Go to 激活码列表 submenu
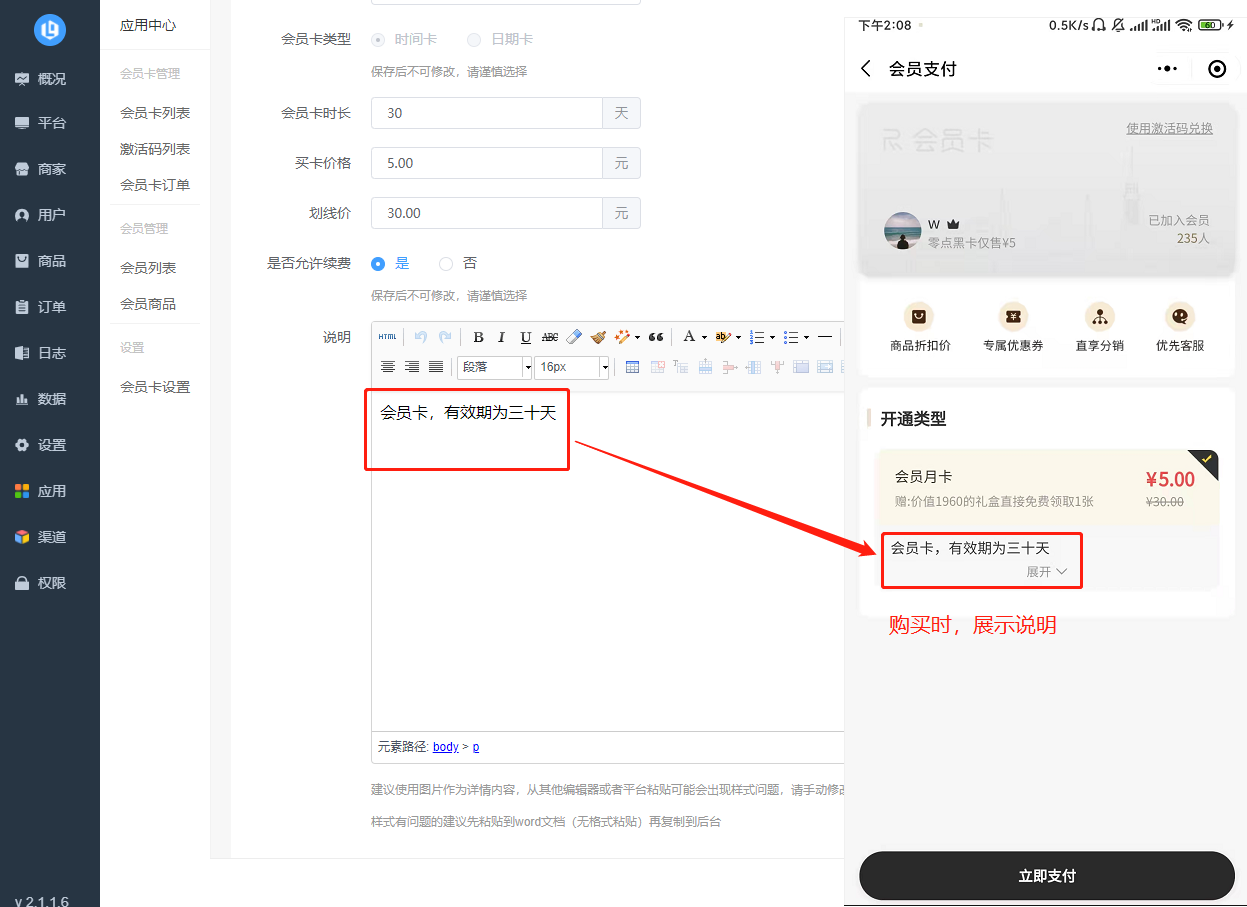1247x907 pixels. [x=155, y=149]
